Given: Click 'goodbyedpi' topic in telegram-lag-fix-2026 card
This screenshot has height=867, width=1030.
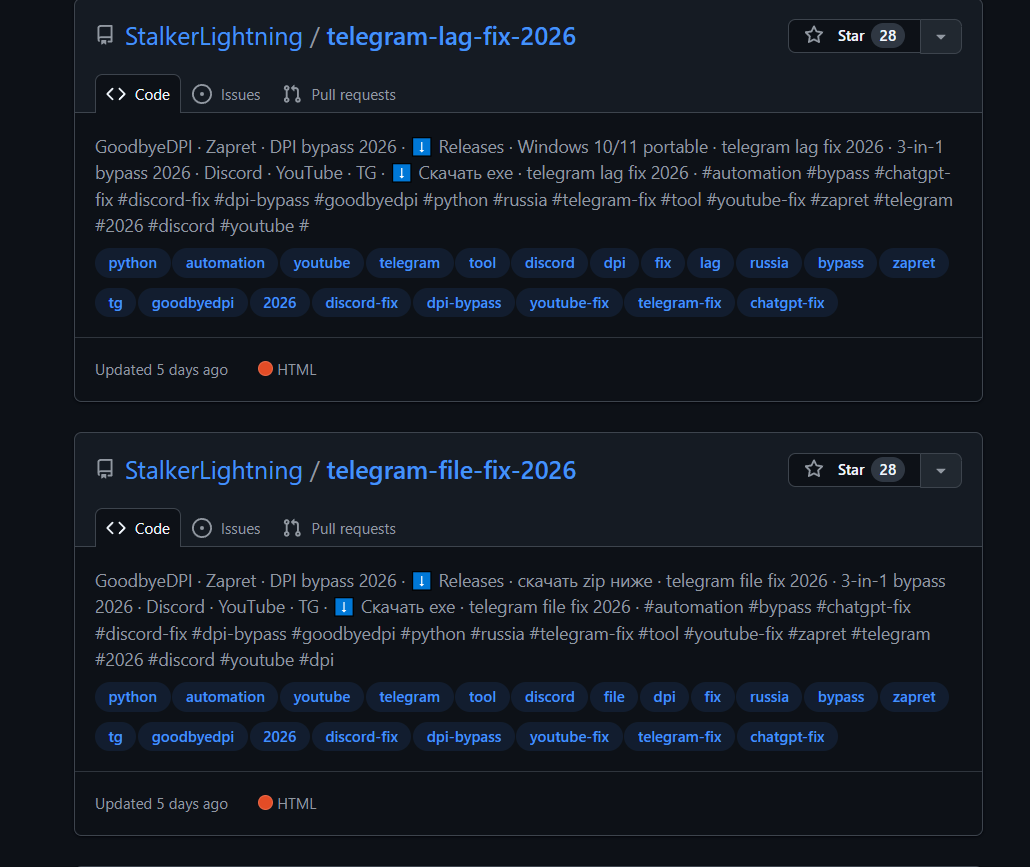Looking at the screenshot, I should [193, 303].
